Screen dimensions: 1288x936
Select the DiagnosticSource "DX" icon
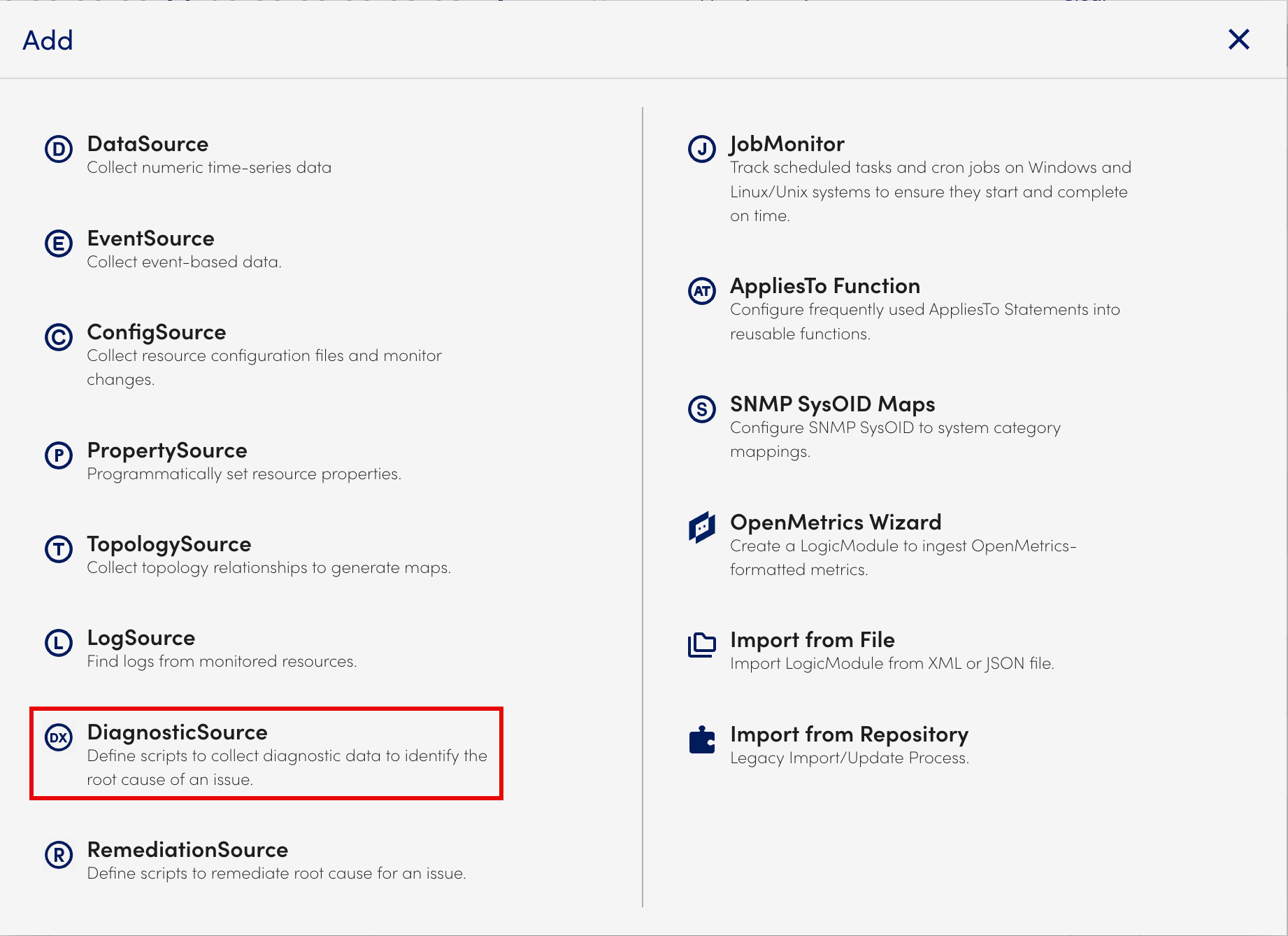coord(60,738)
